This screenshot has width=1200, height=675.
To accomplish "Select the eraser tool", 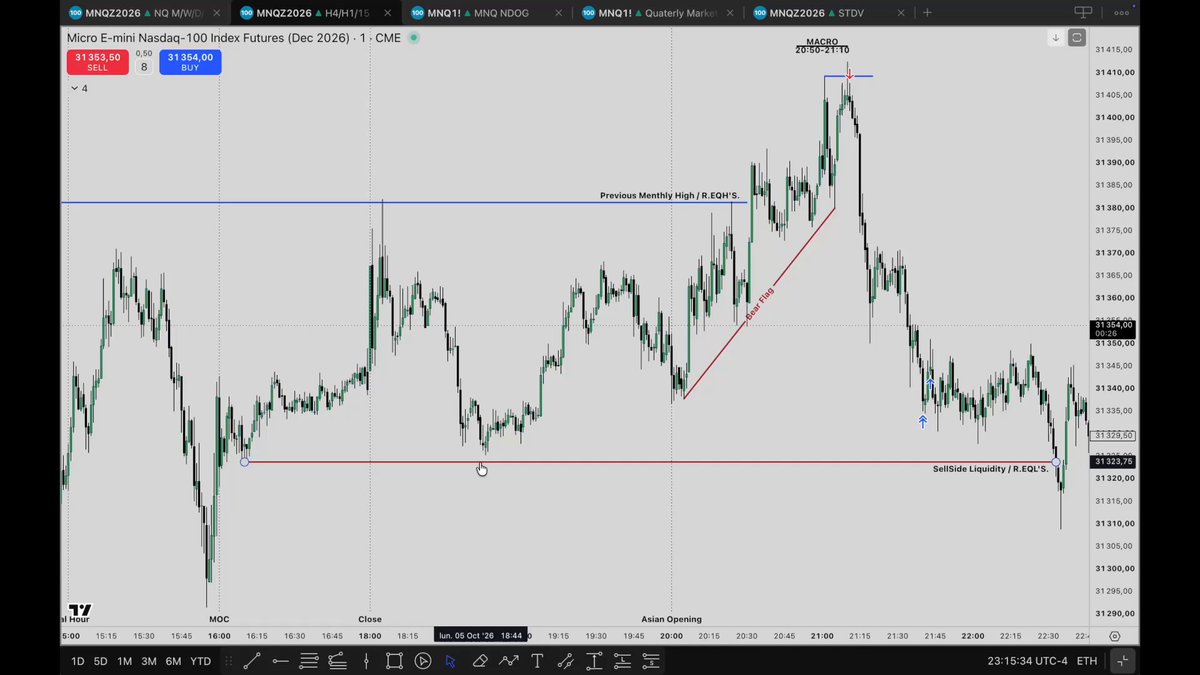I will tap(480, 661).
